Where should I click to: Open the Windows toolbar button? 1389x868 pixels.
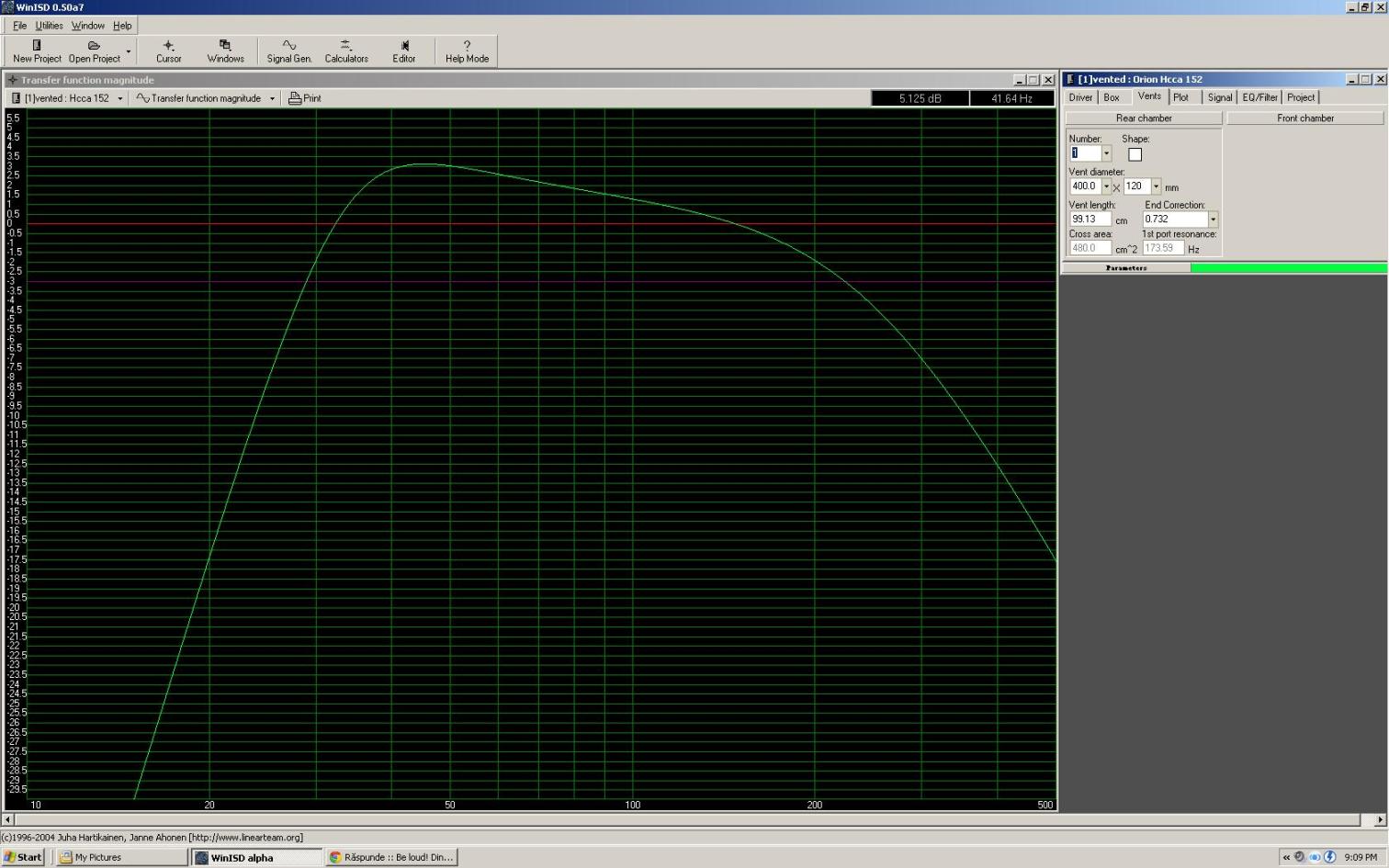coord(225,51)
